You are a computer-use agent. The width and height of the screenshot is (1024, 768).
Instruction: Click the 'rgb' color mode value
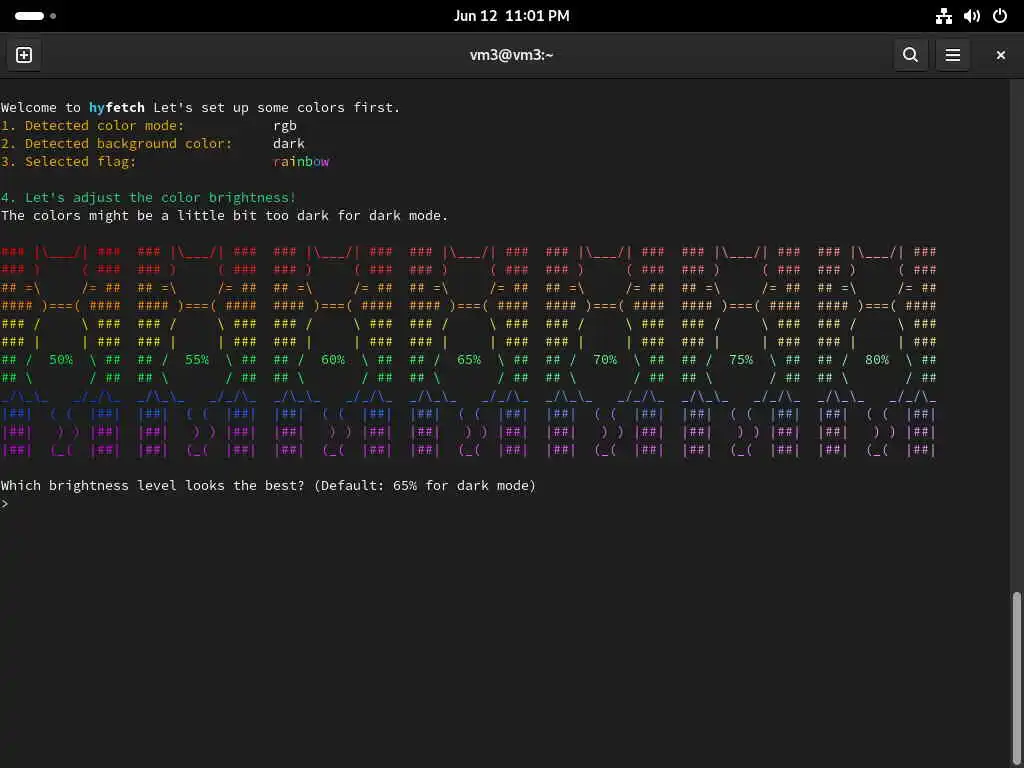click(285, 125)
